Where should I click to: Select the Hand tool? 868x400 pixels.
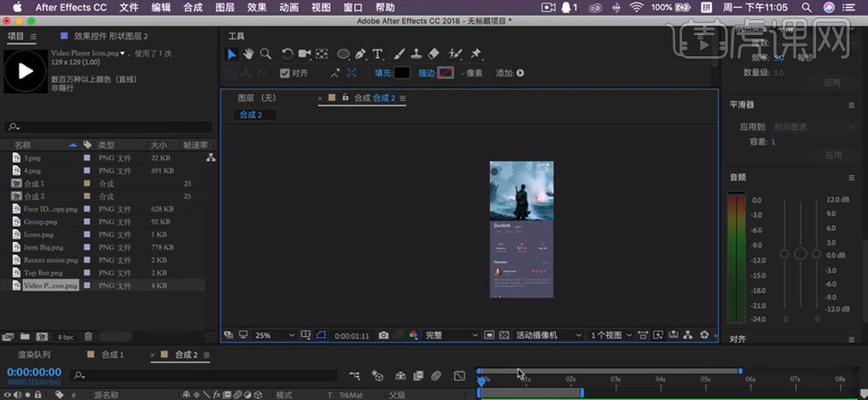[x=249, y=54]
